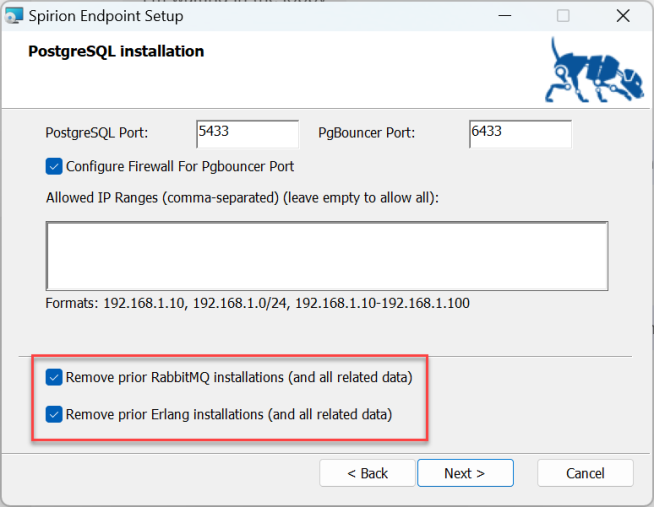Focus the PostgreSQL Port field showing 5433
This screenshot has height=507, width=654.
[x=248, y=132]
